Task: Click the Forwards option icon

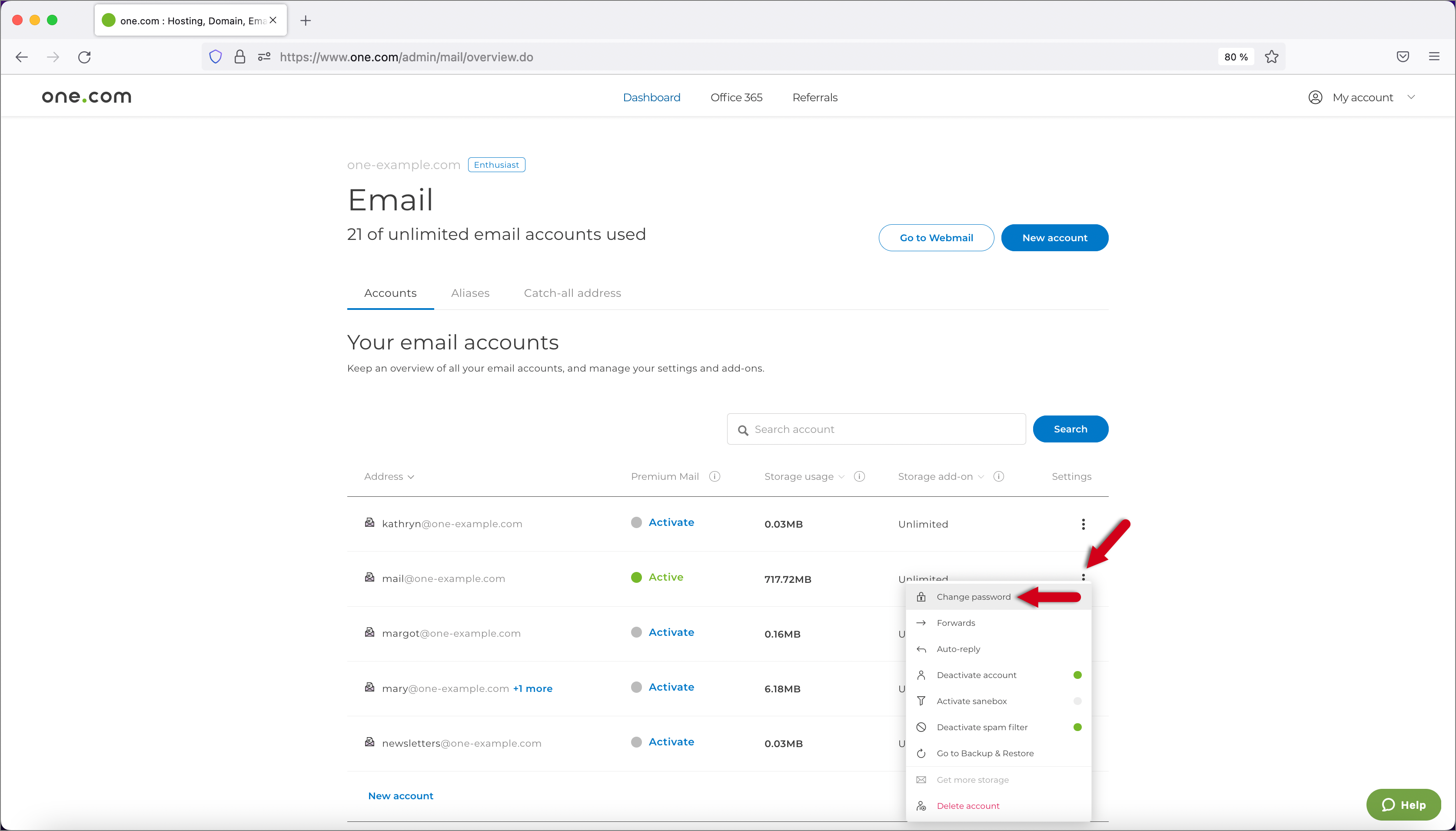Action: click(x=921, y=622)
